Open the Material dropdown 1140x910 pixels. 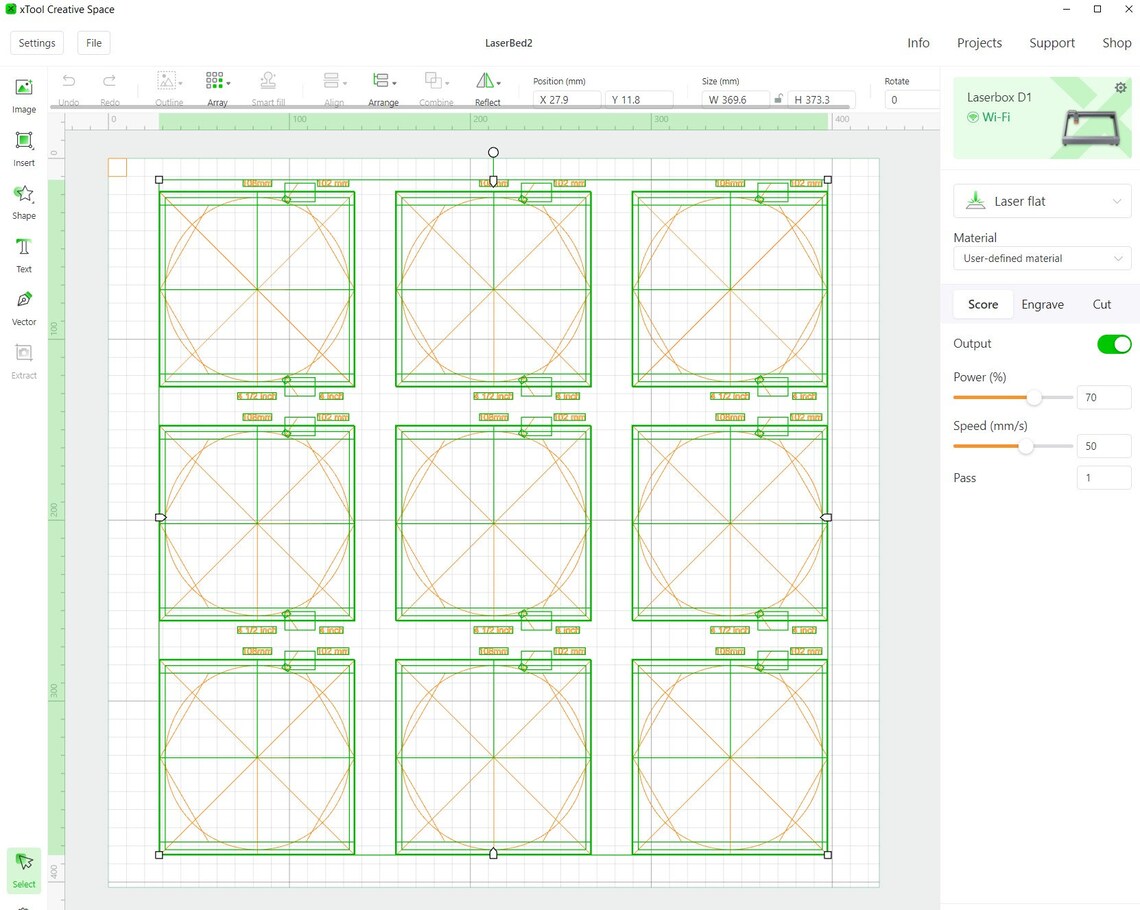click(x=1041, y=258)
